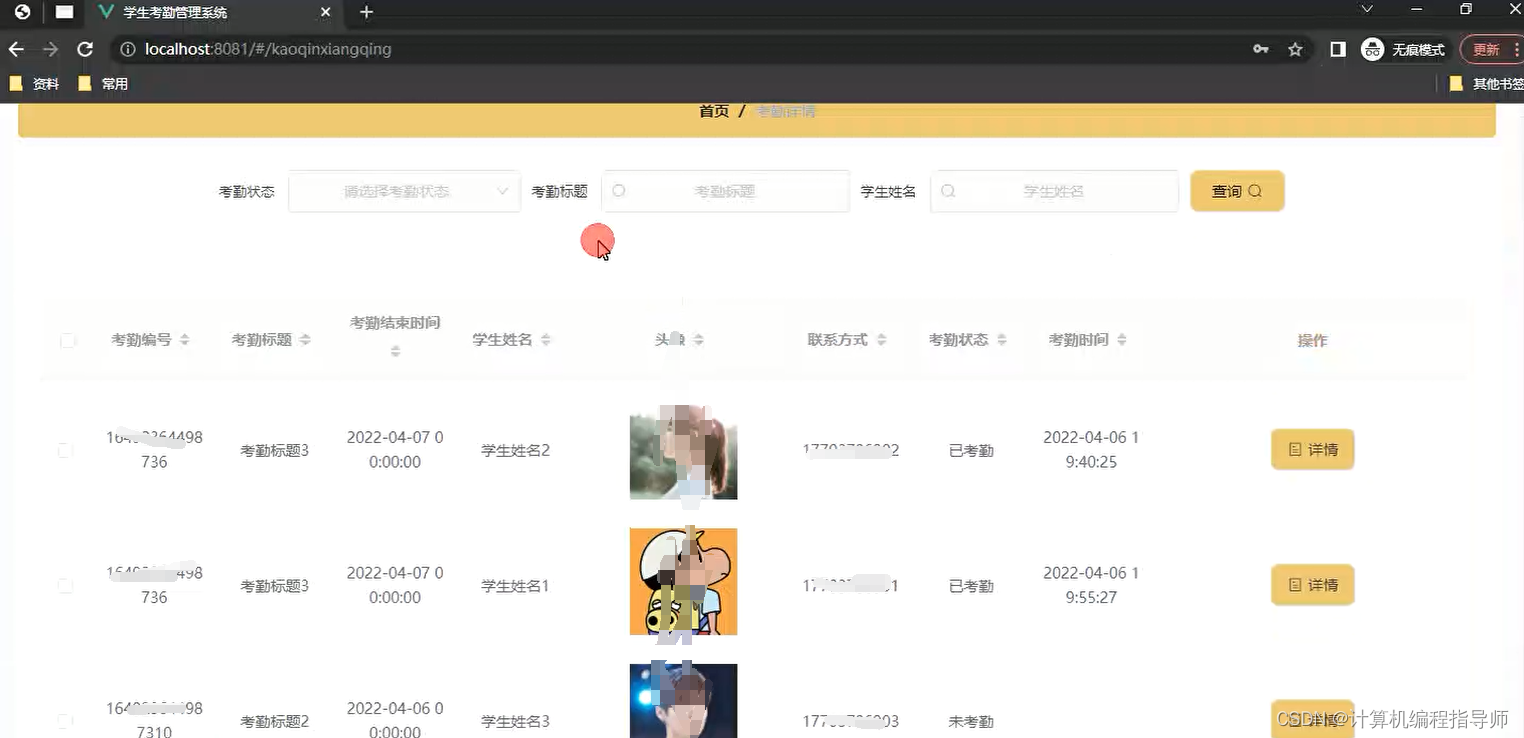
Task: Open the saved passwords key icon
Action: (1261, 49)
